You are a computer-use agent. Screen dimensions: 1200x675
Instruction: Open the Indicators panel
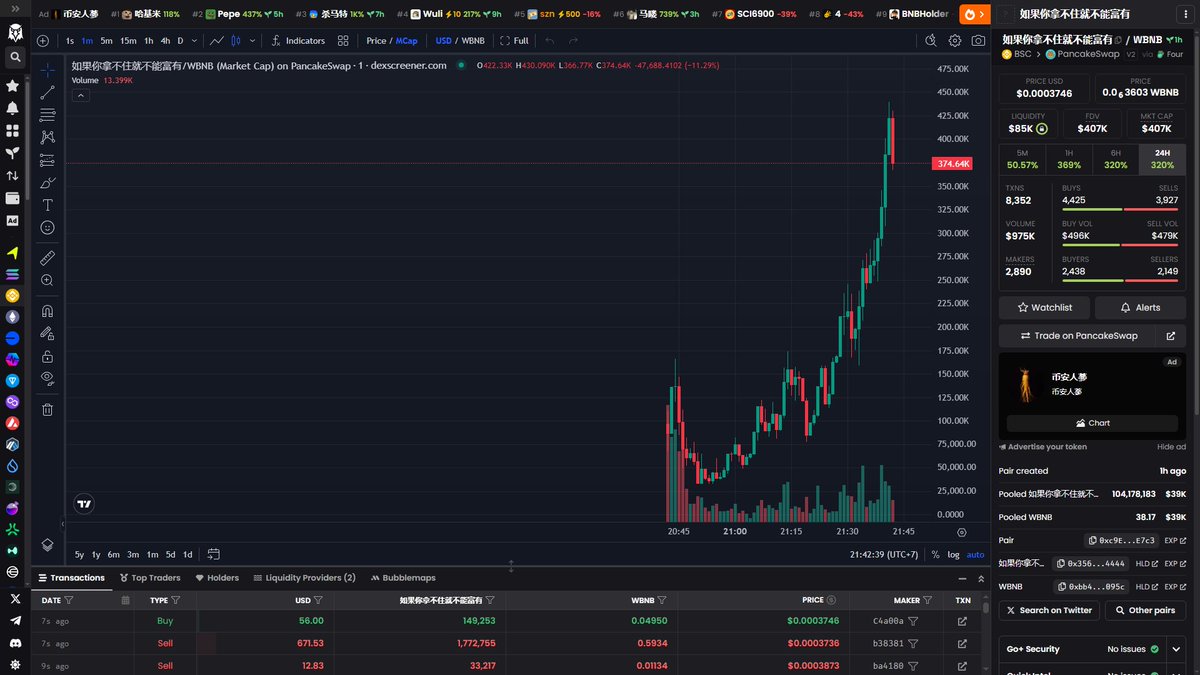click(x=298, y=41)
